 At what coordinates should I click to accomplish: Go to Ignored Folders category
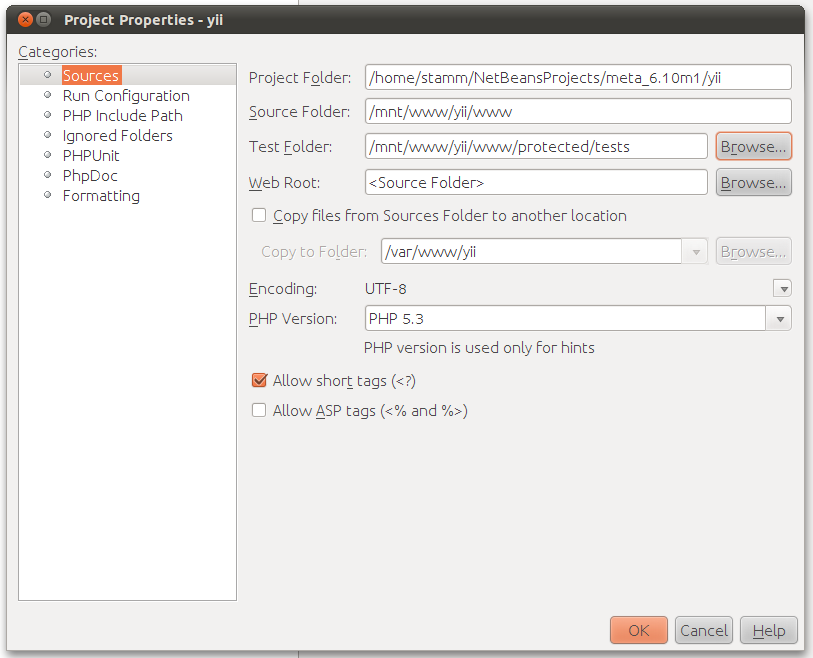click(x=117, y=136)
